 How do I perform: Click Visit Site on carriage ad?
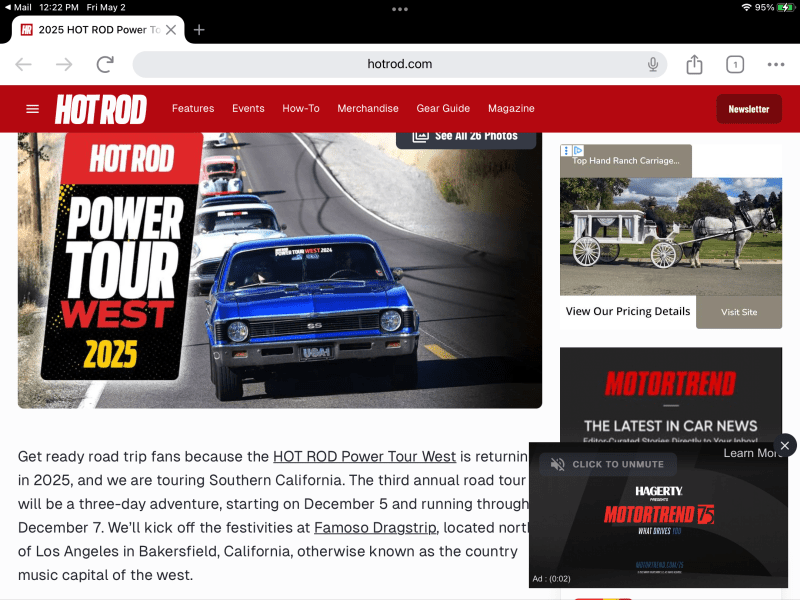click(739, 312)
